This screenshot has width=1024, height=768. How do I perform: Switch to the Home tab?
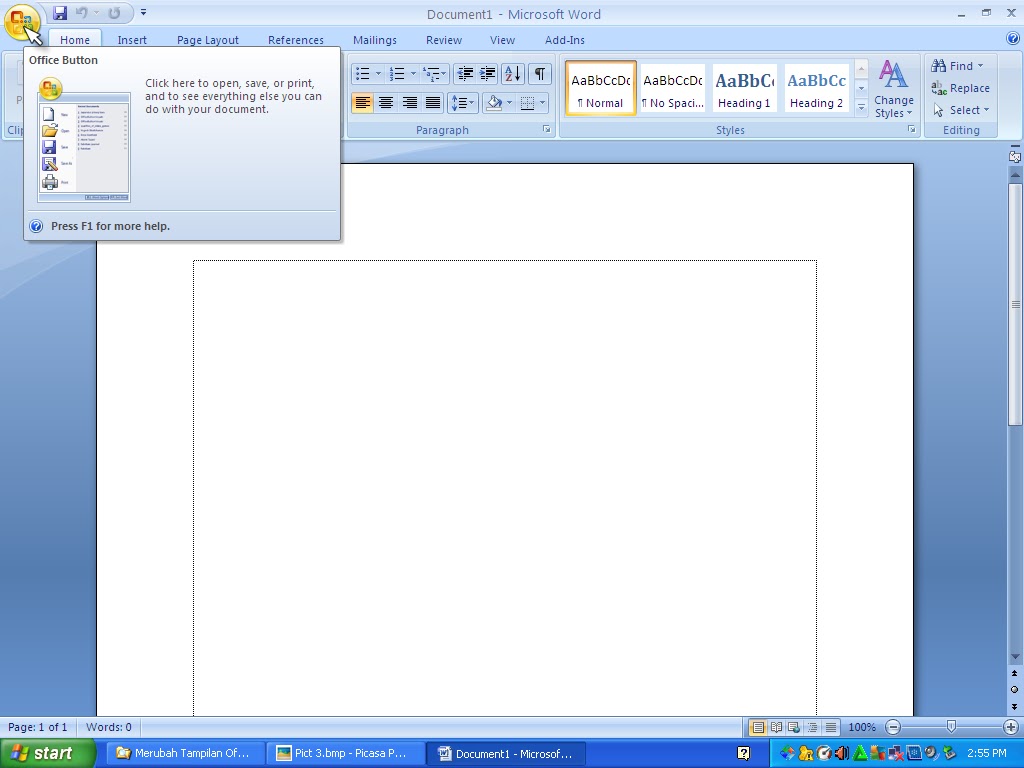(74, 40)
